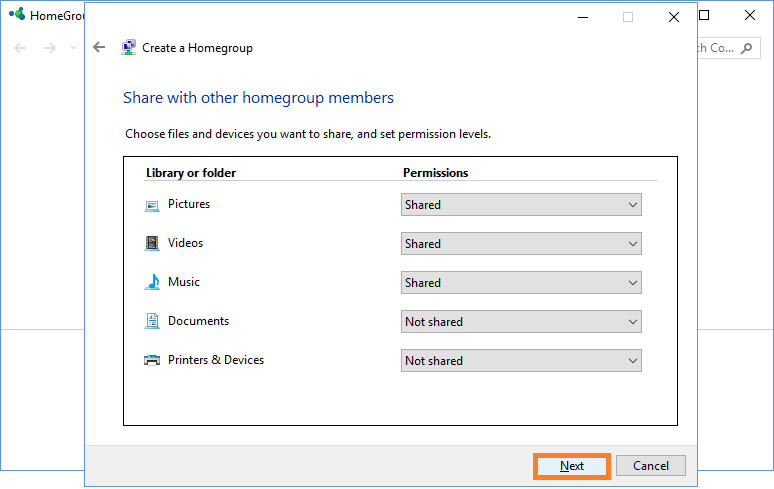Open the Pictures permissions dropdown
Screen dimensions: 774x489
point(521,205)
